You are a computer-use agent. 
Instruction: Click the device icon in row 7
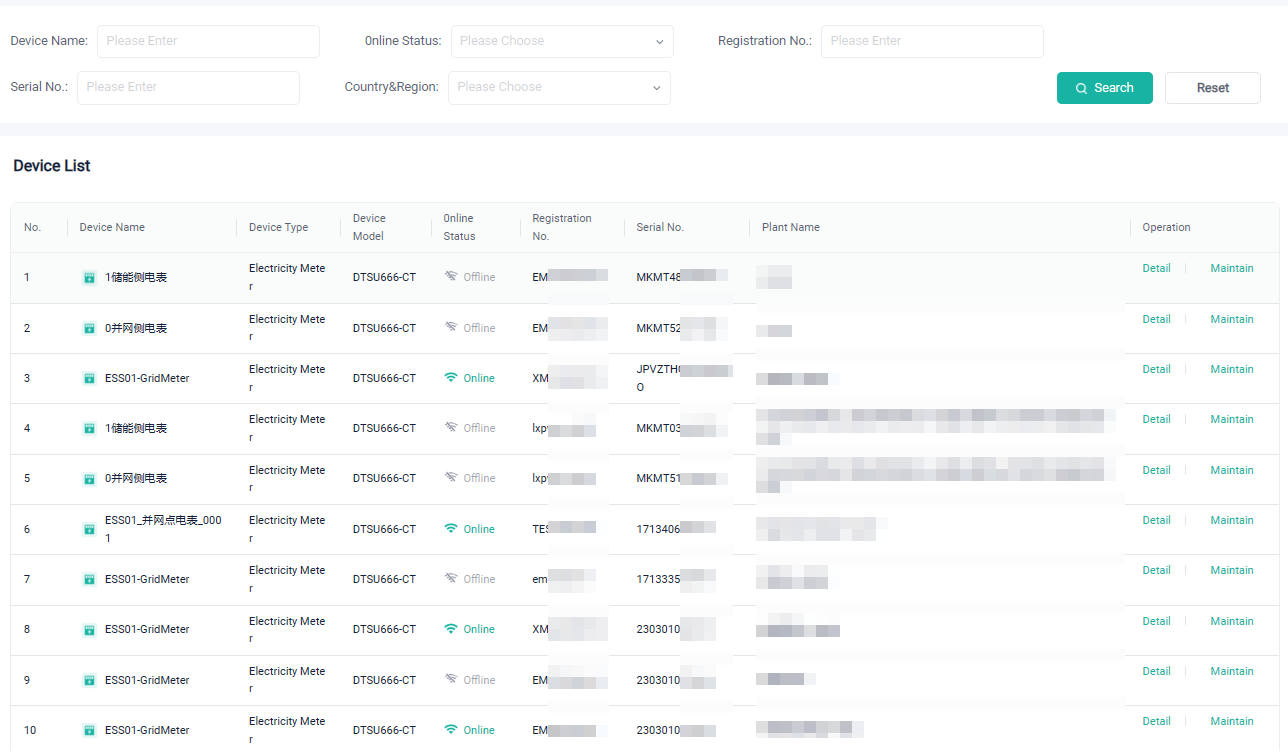89,579
